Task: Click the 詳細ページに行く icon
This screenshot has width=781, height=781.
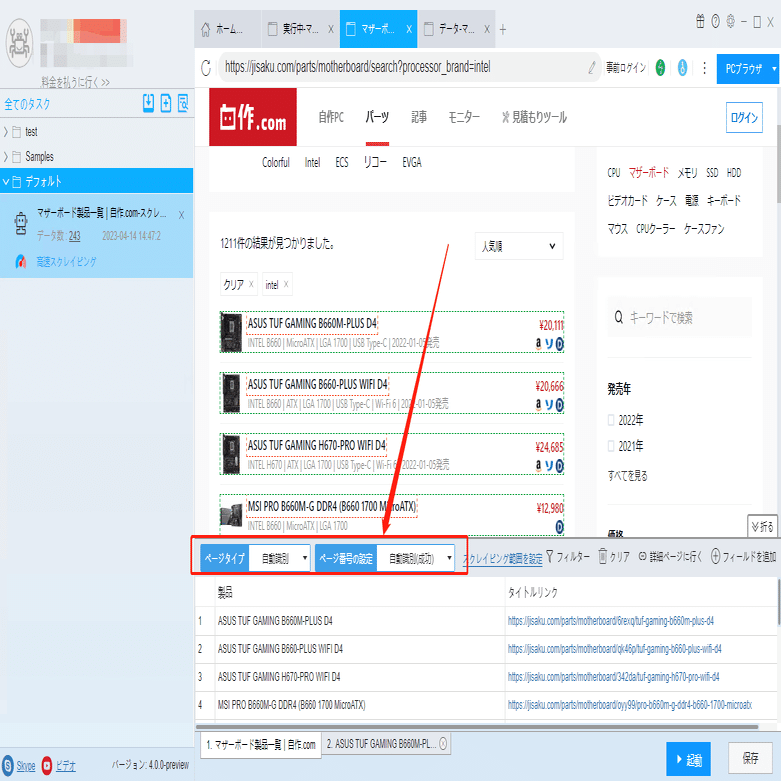Action: [643, 556]
